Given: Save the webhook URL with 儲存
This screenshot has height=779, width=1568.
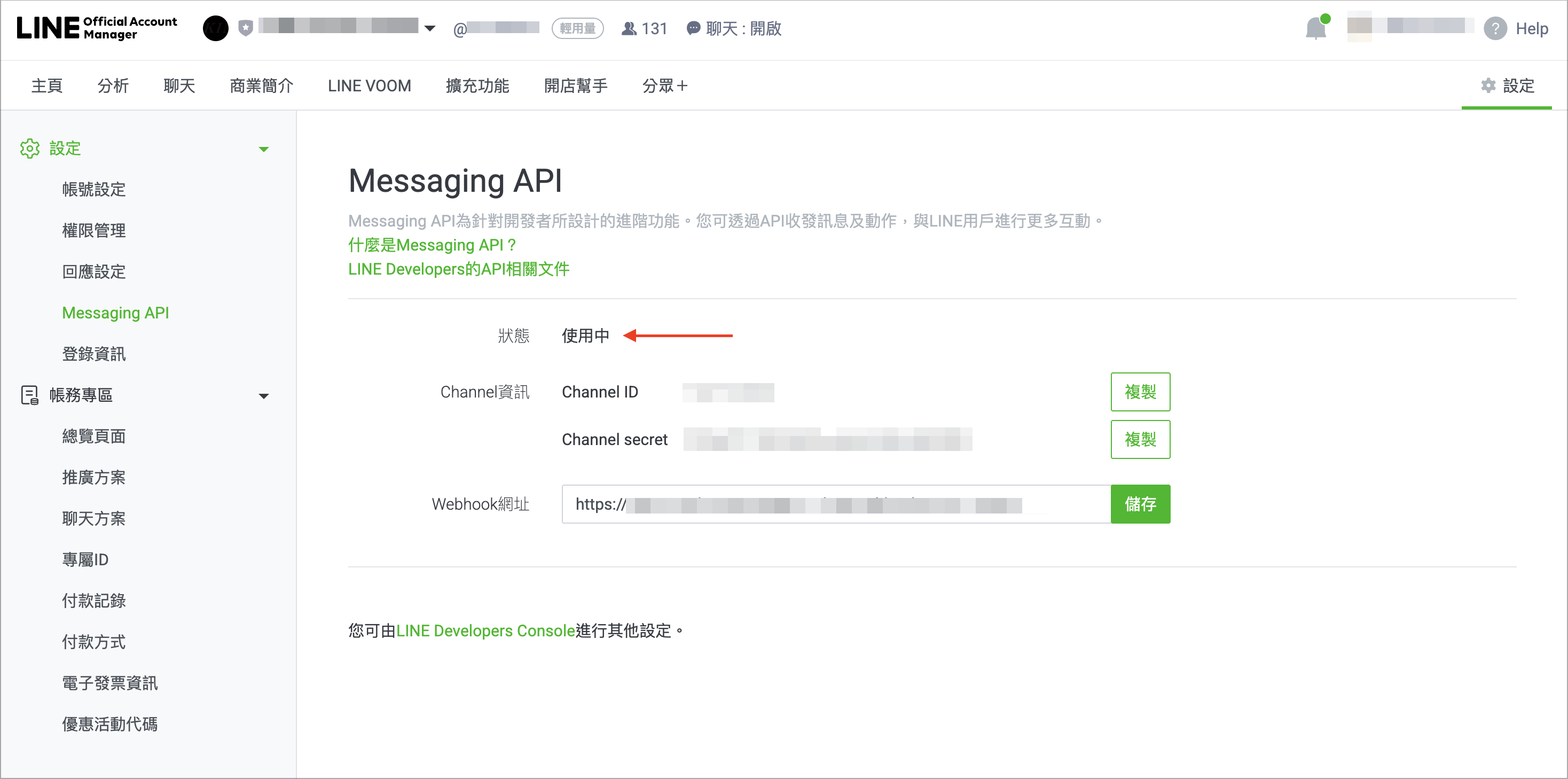Looking at the screenshot, I should coord(1140,504).
